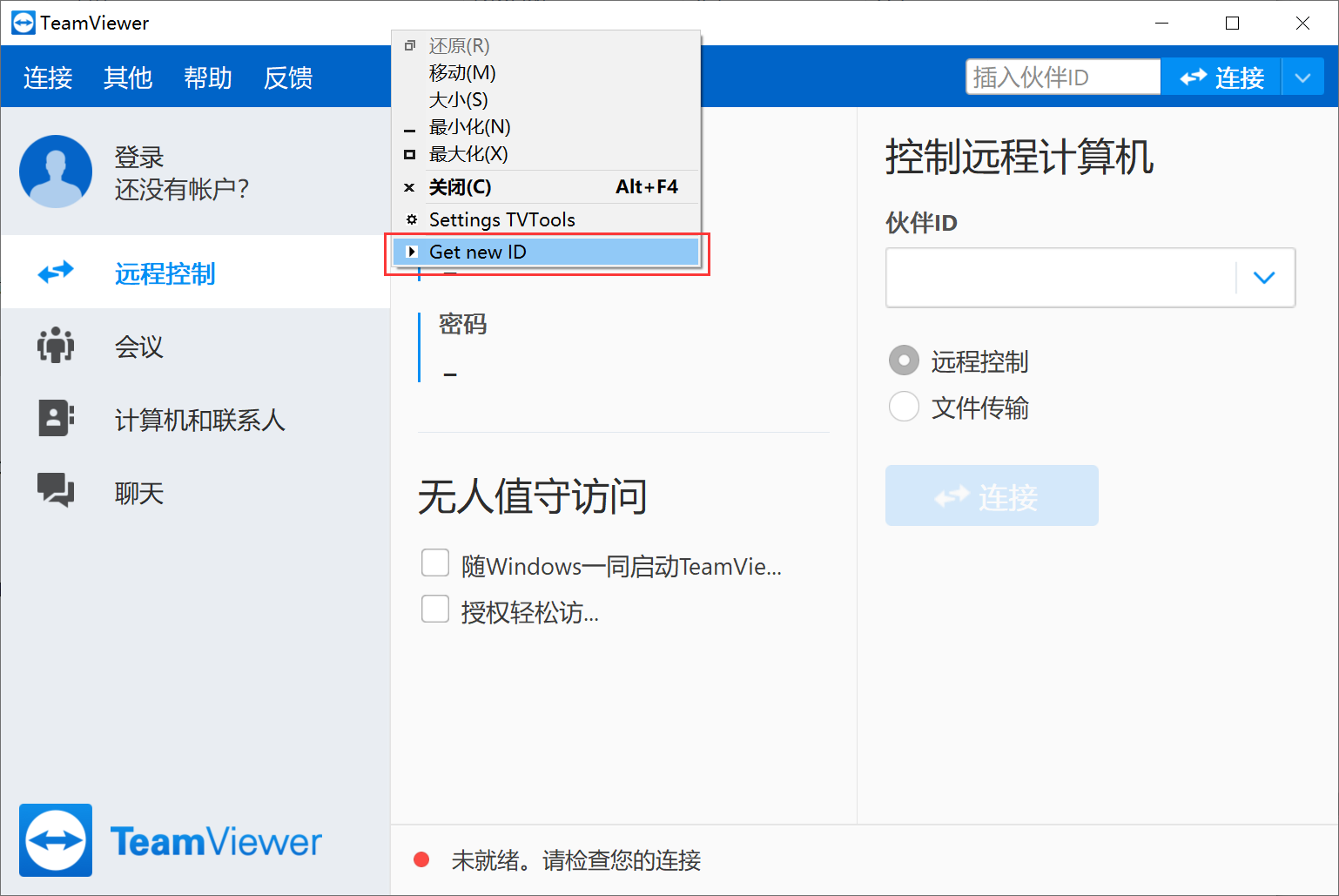Click the restore icon beside 还原(R)
1339x896 pixels.
(409, 45)
